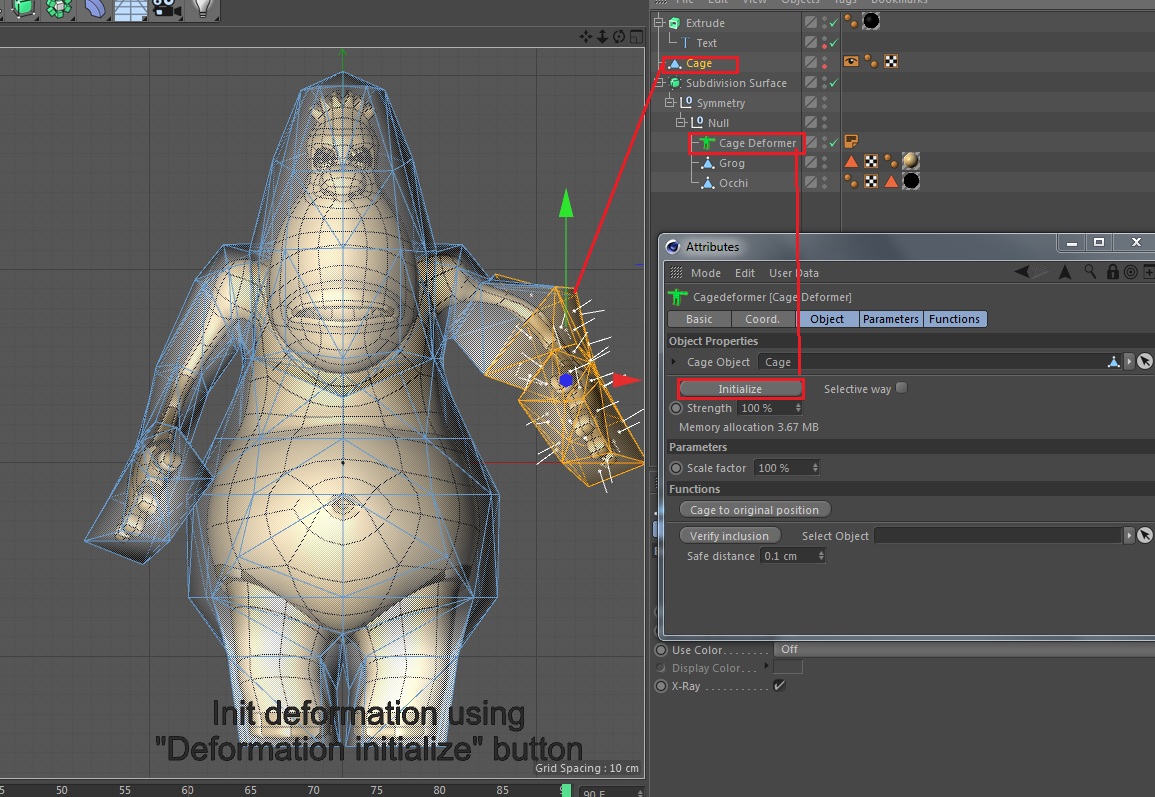Switch to the Coord. tab

click(762, 319)
